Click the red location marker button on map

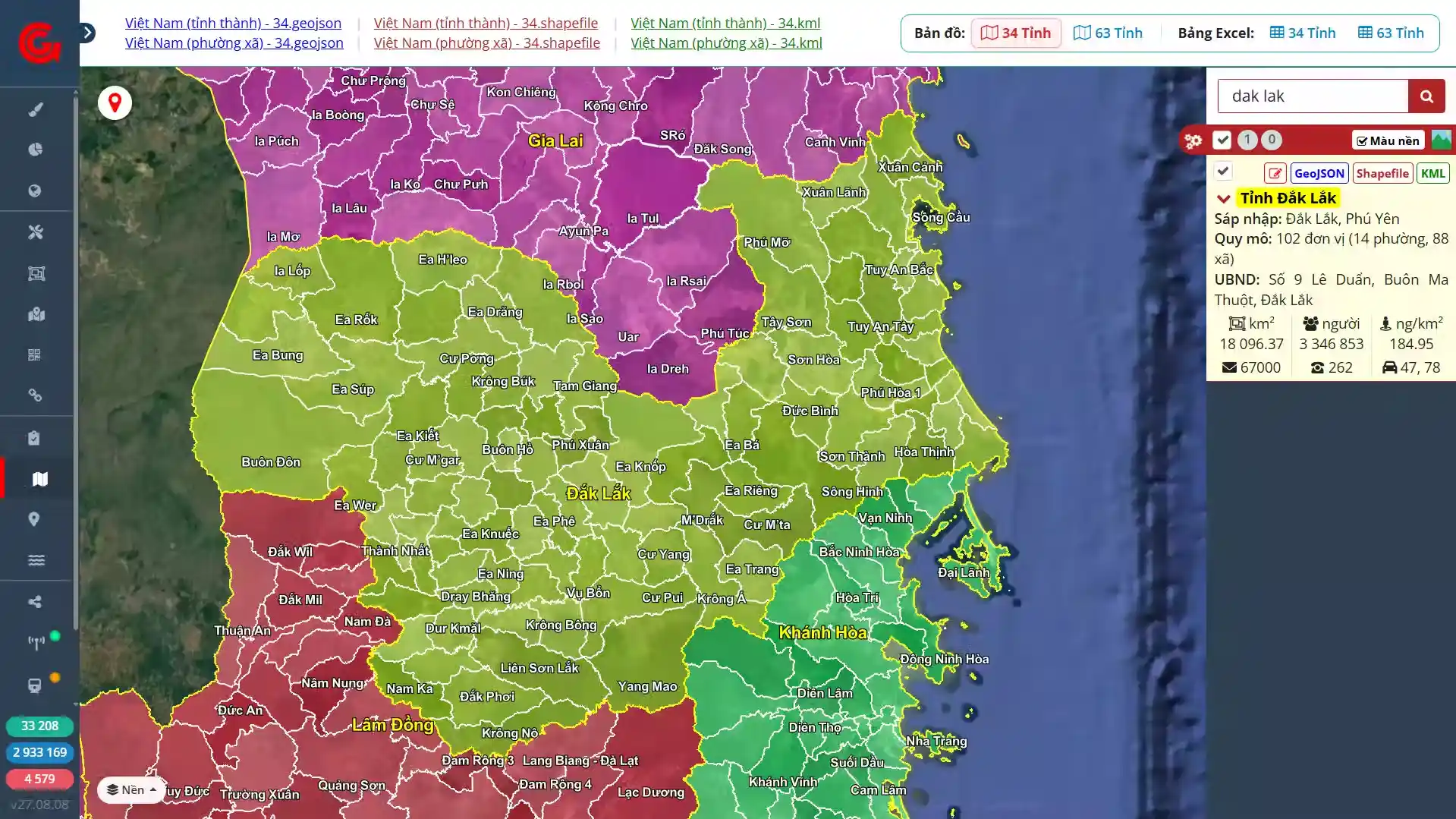click(x=115, y=102)
